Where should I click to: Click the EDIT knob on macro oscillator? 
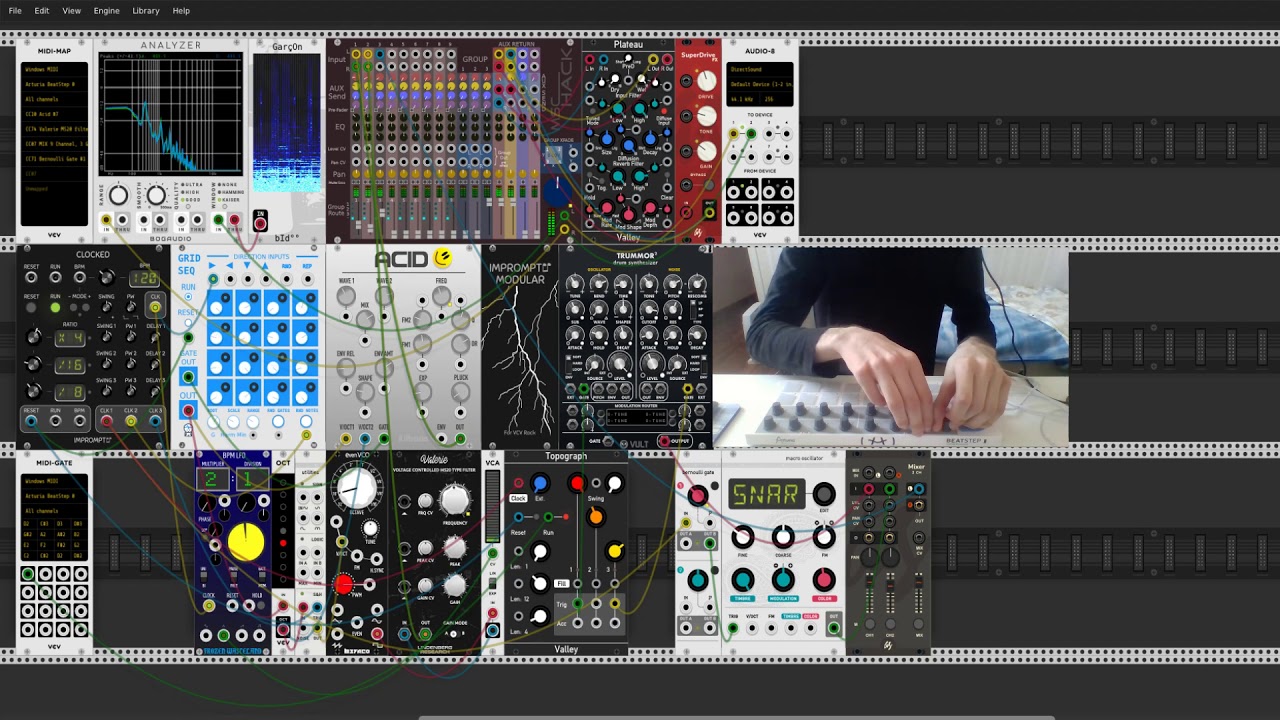coord(824,494)
